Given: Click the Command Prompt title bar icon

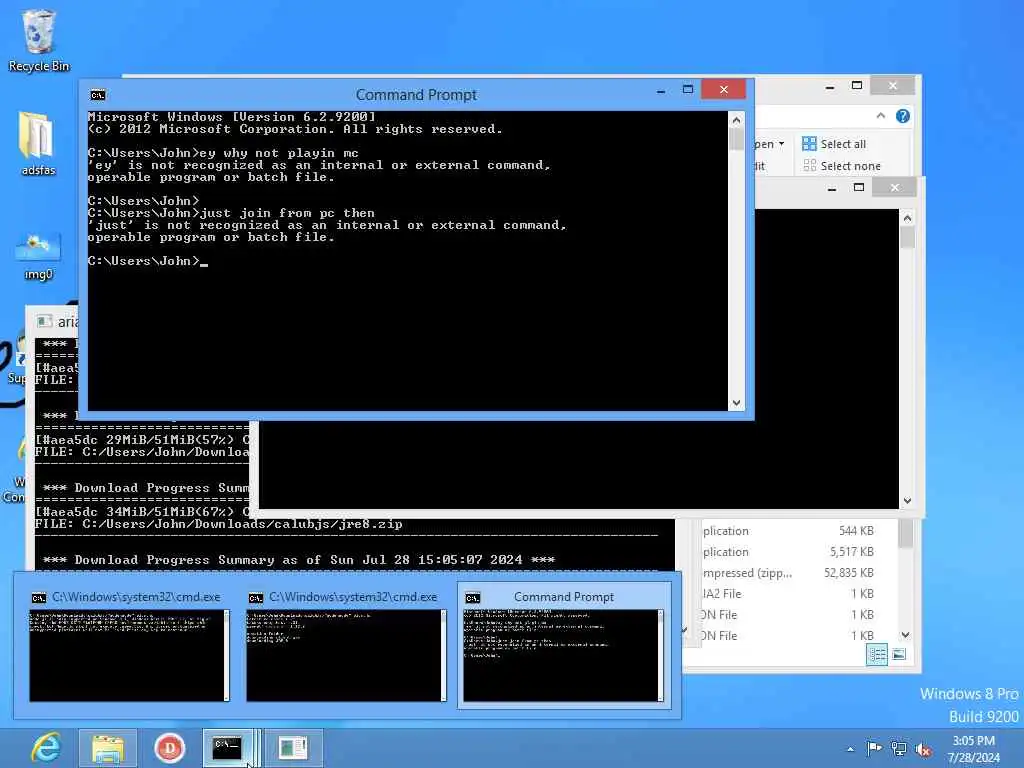Looking at the screenshot, I should (x=98, y=95).
